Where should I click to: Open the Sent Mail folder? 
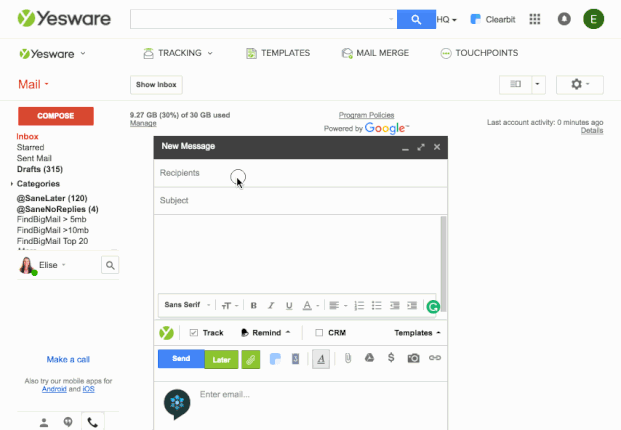34,158
